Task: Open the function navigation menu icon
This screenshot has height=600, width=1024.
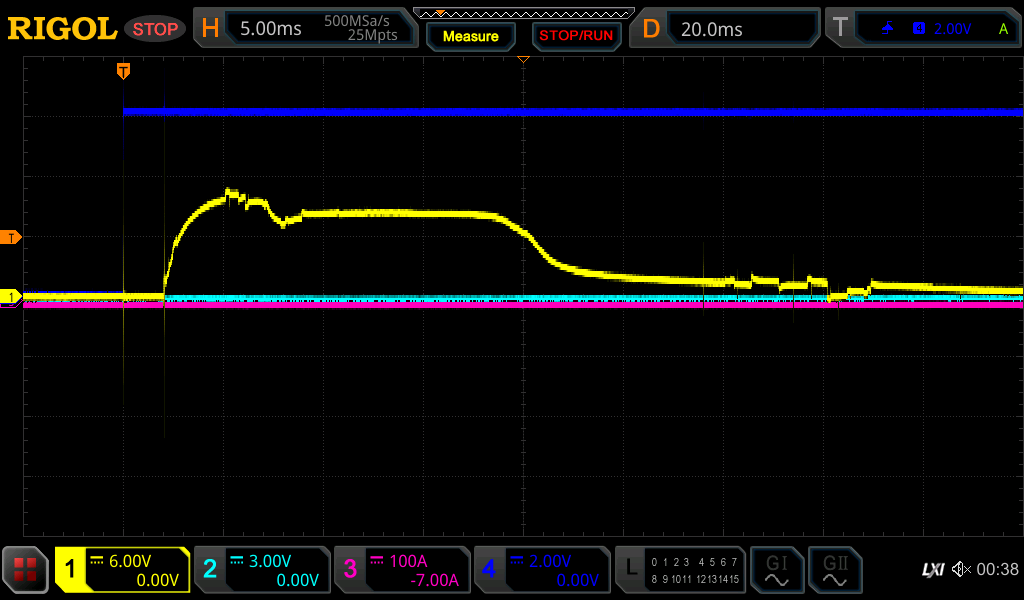Action: click(25, 570)
